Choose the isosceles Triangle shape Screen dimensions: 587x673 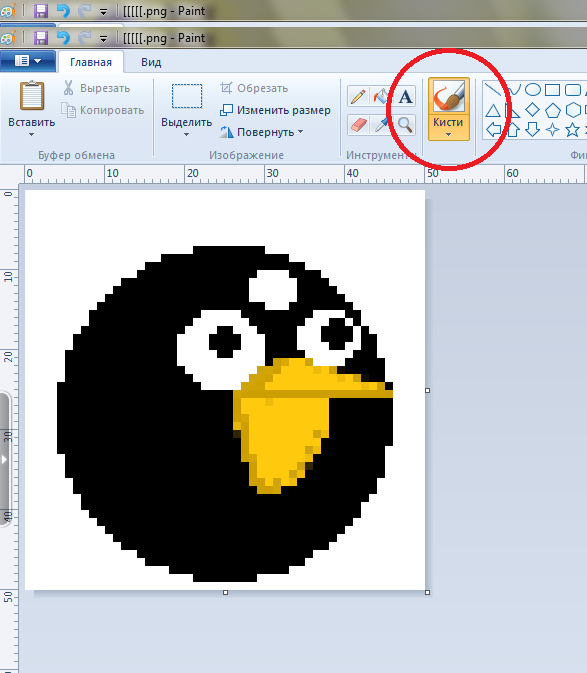click(x=493, y=110)
